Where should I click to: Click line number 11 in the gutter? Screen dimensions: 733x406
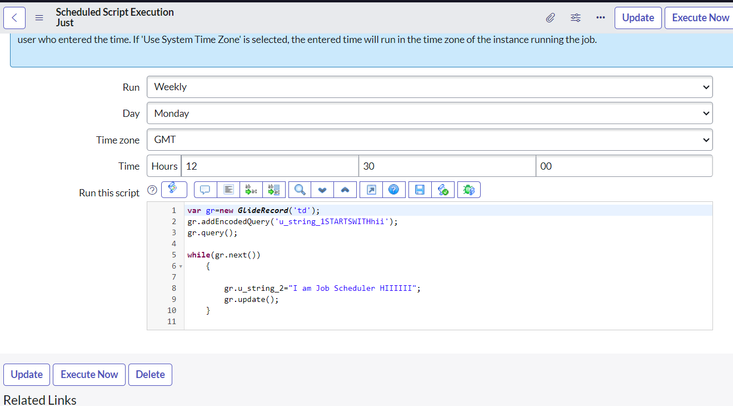tap(172, 322)
